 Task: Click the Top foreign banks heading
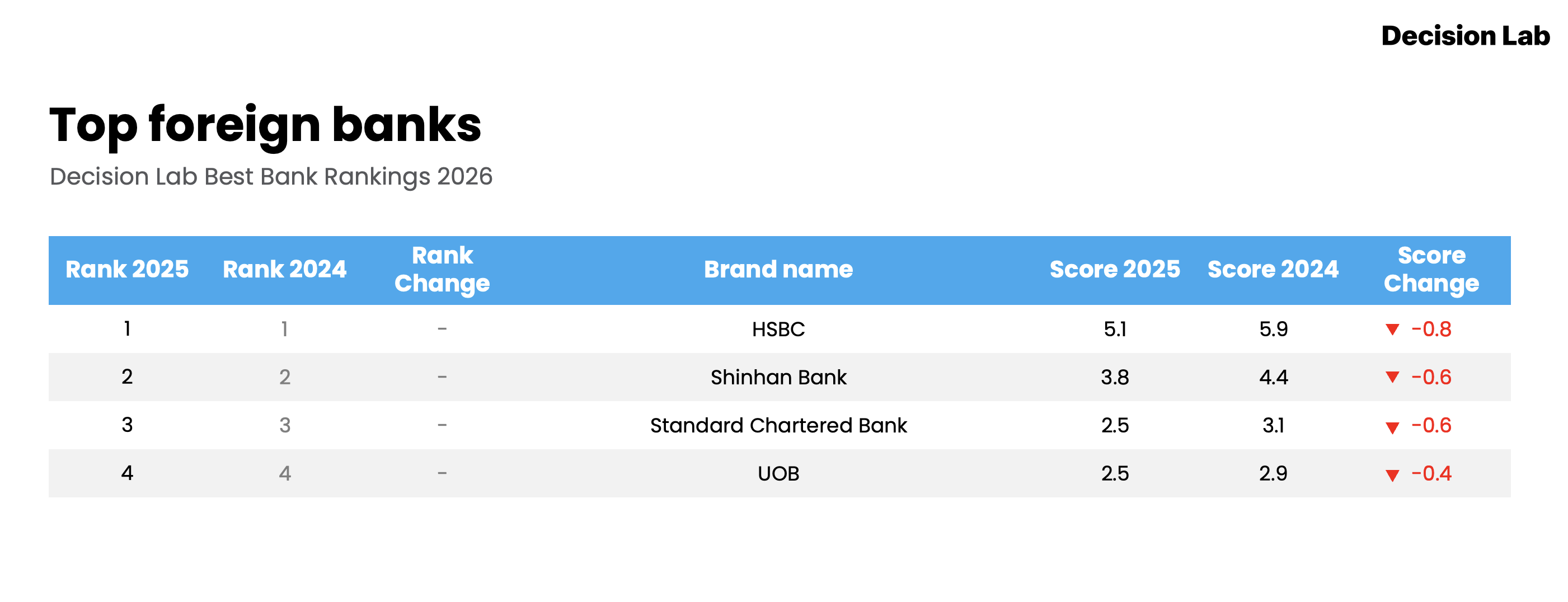click(265, 125)
